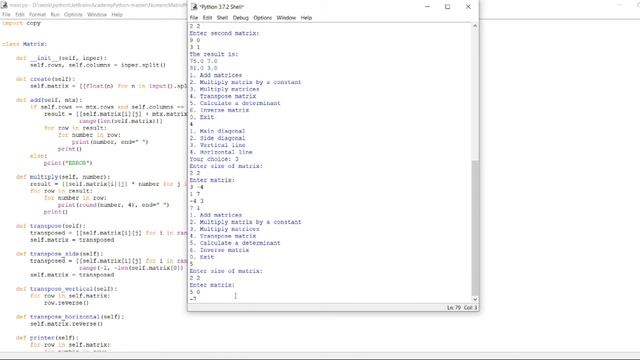Close the Python Shell window
This screenshot has height=360, width=640.
click(x=468, y=7)
